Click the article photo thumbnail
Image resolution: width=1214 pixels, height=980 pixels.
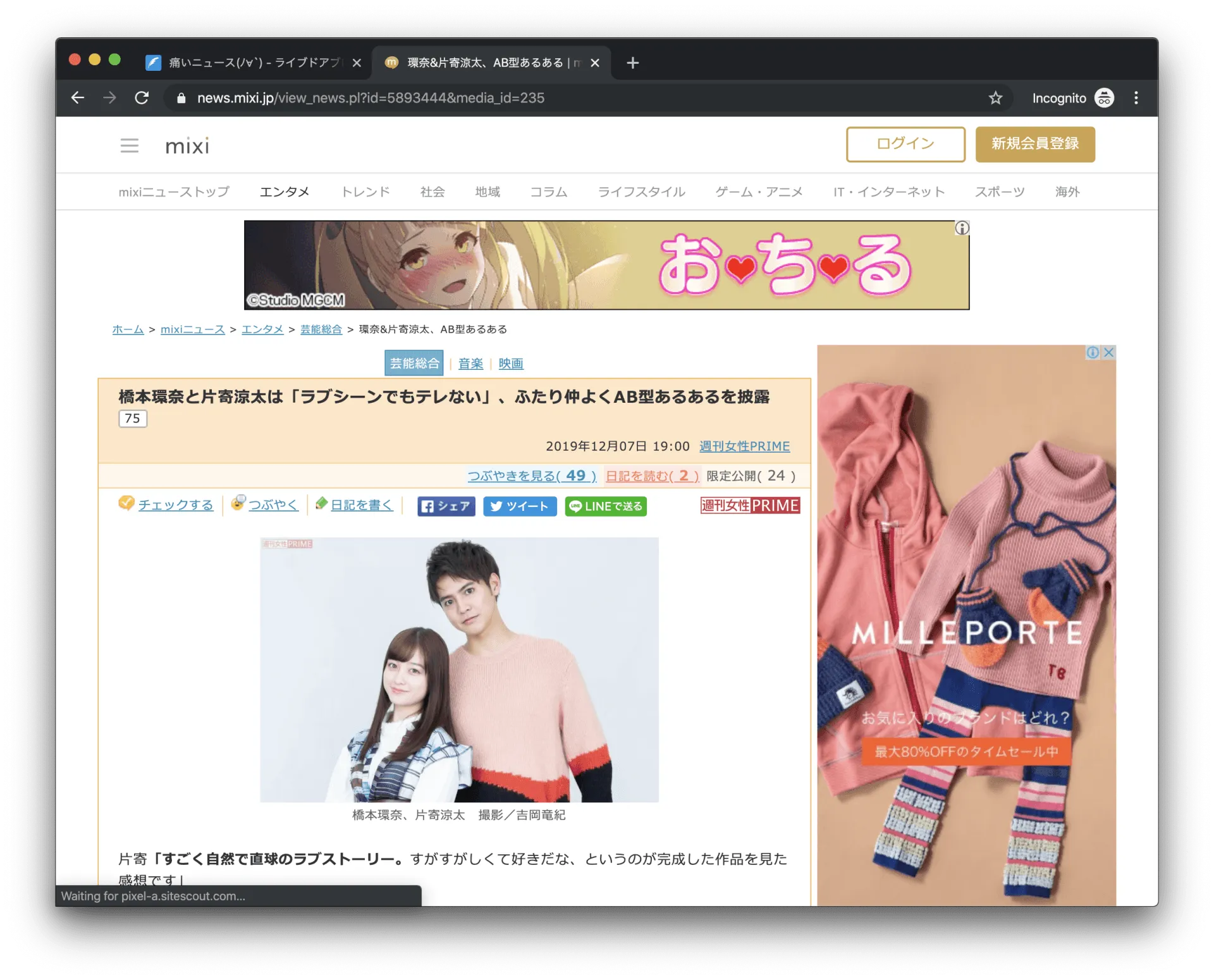point(459,670)
